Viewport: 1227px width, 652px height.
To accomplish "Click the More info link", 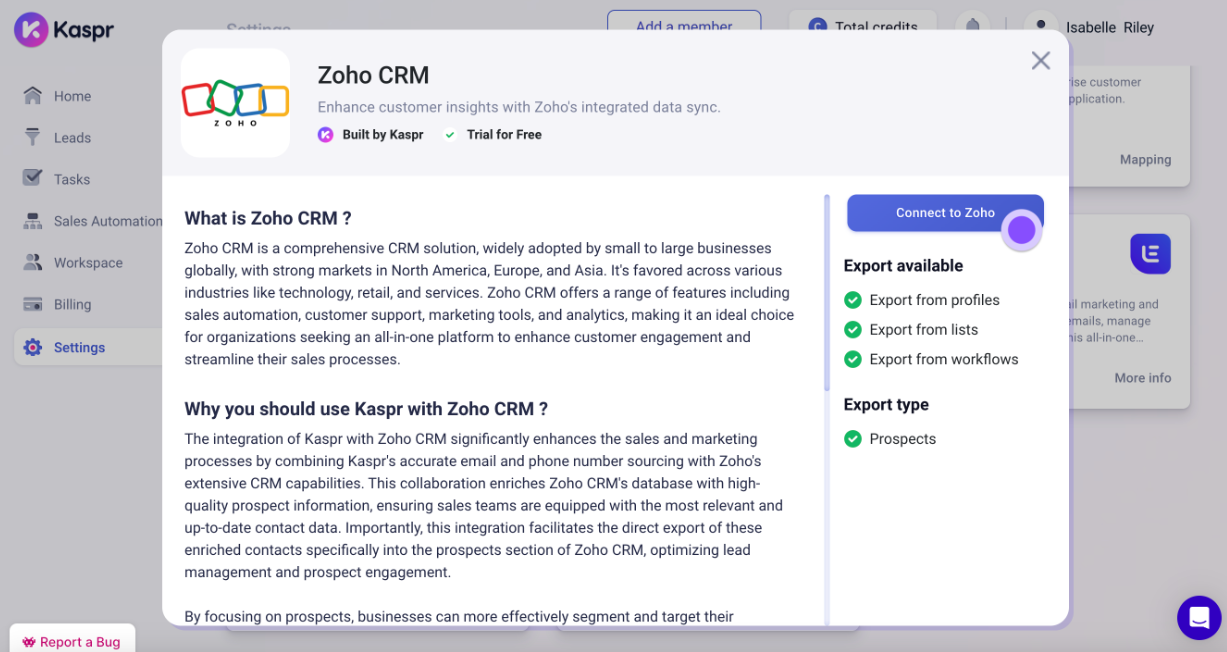I will pyautogui.click(x=1142, y=378).
